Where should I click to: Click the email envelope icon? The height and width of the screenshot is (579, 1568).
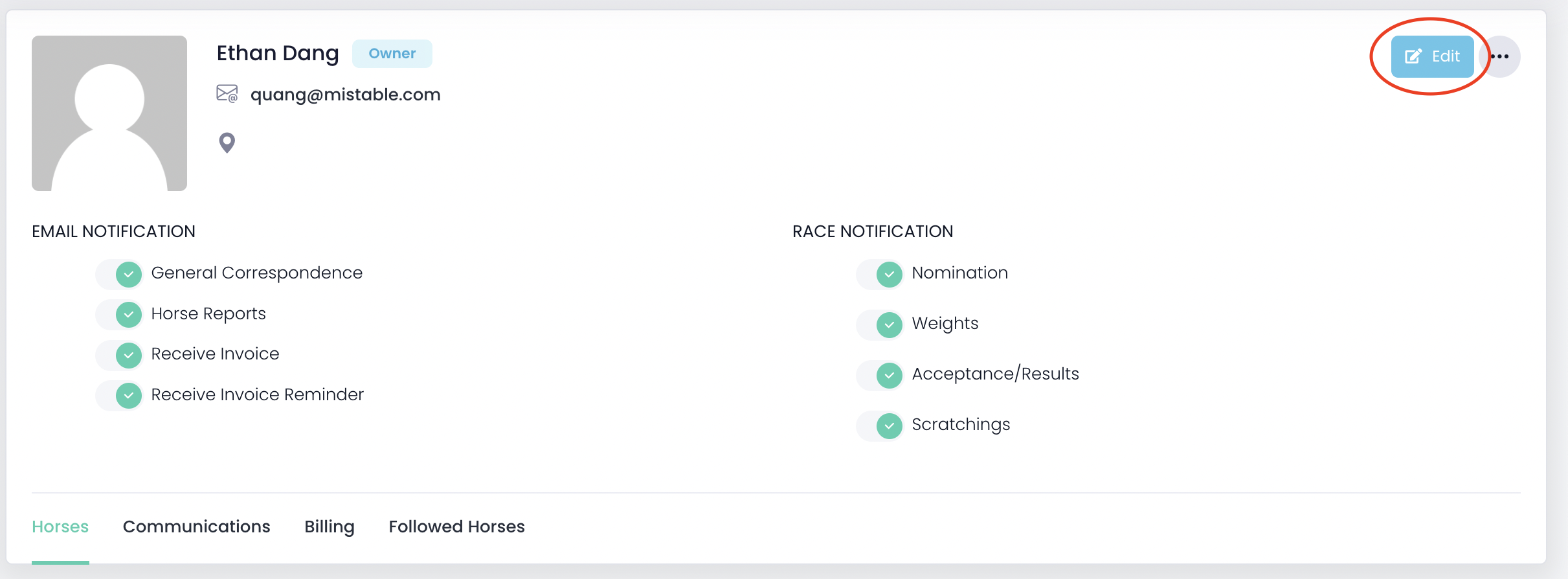click(x=227, y=94)
